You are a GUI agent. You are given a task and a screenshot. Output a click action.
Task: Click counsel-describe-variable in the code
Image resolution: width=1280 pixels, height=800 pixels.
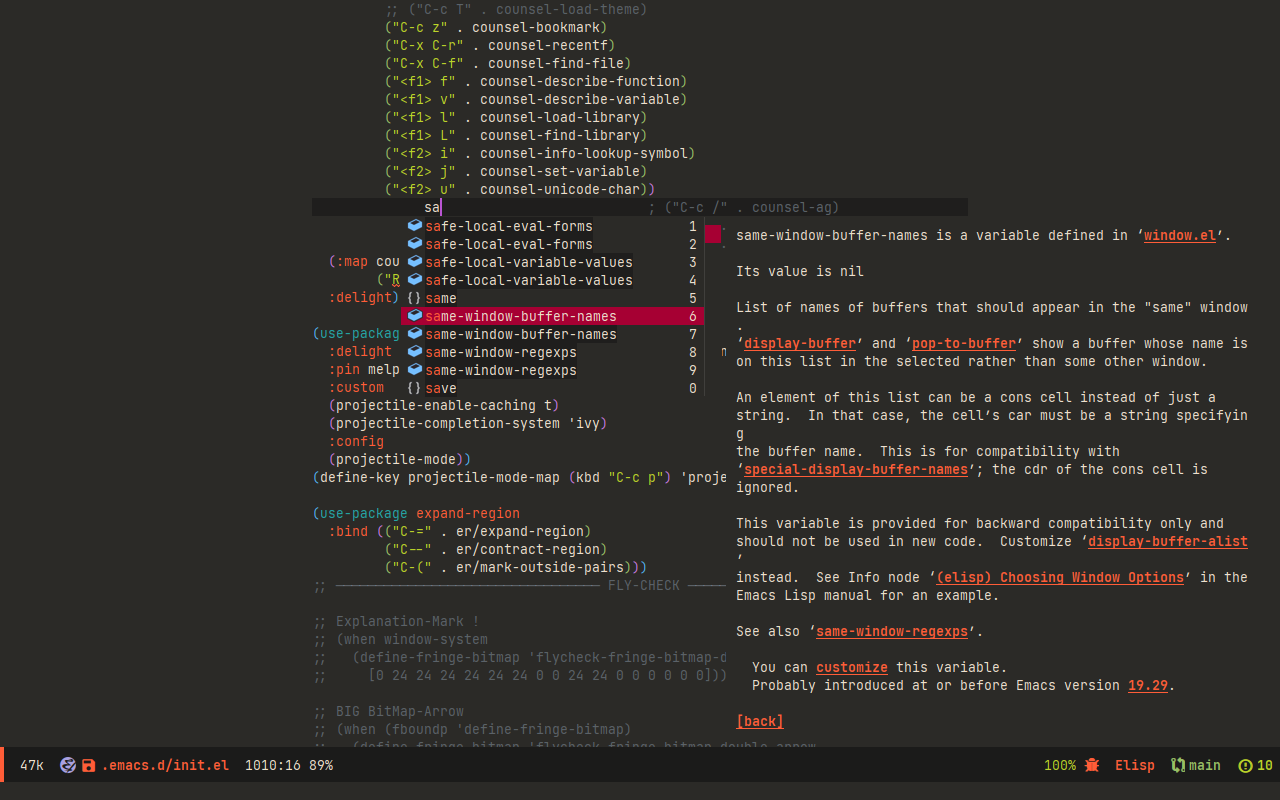tap(580, 99)
